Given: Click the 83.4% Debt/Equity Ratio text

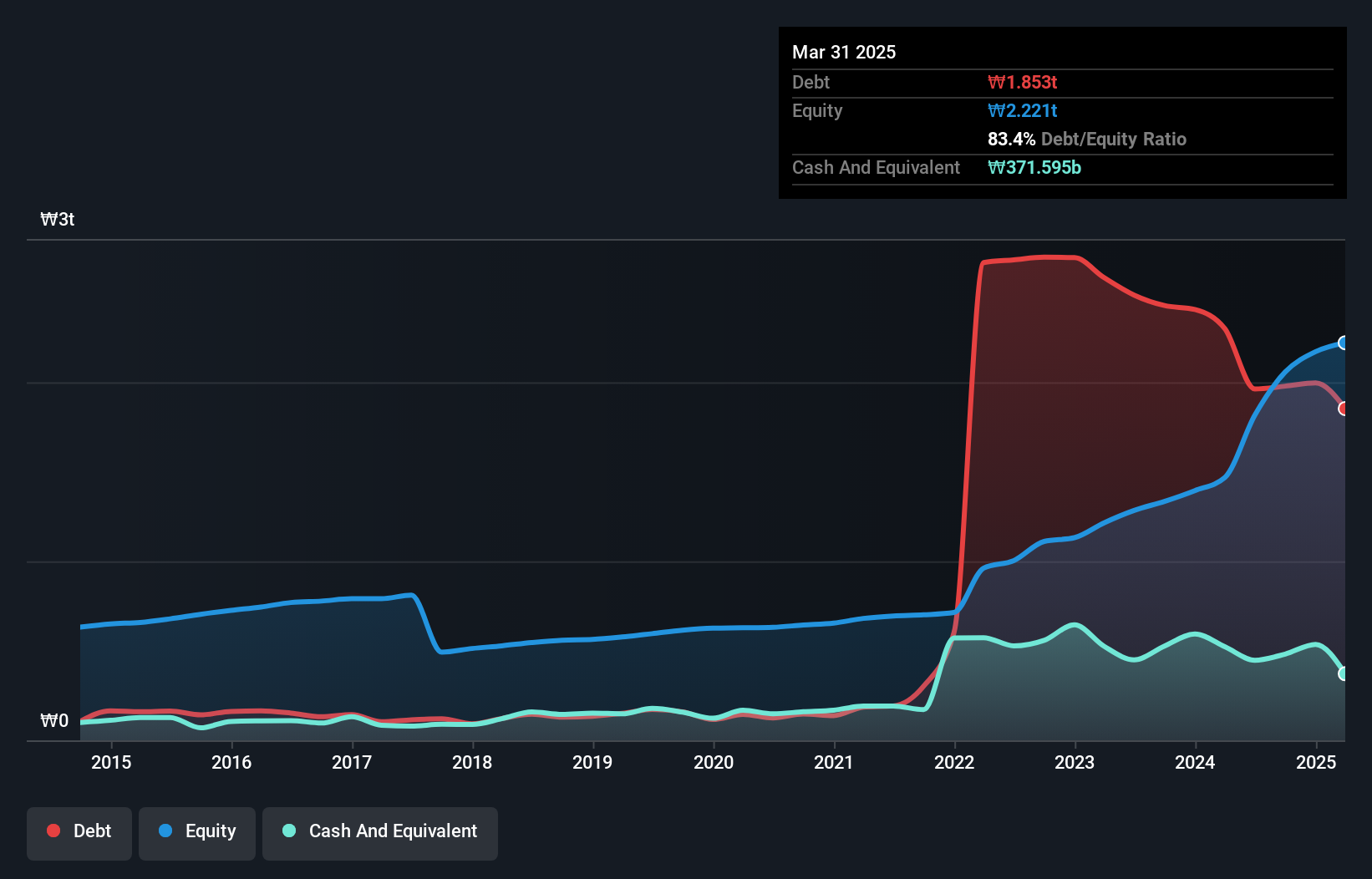Looking at the screenshot, I should pyautogui.click(x=1087, y=139).
